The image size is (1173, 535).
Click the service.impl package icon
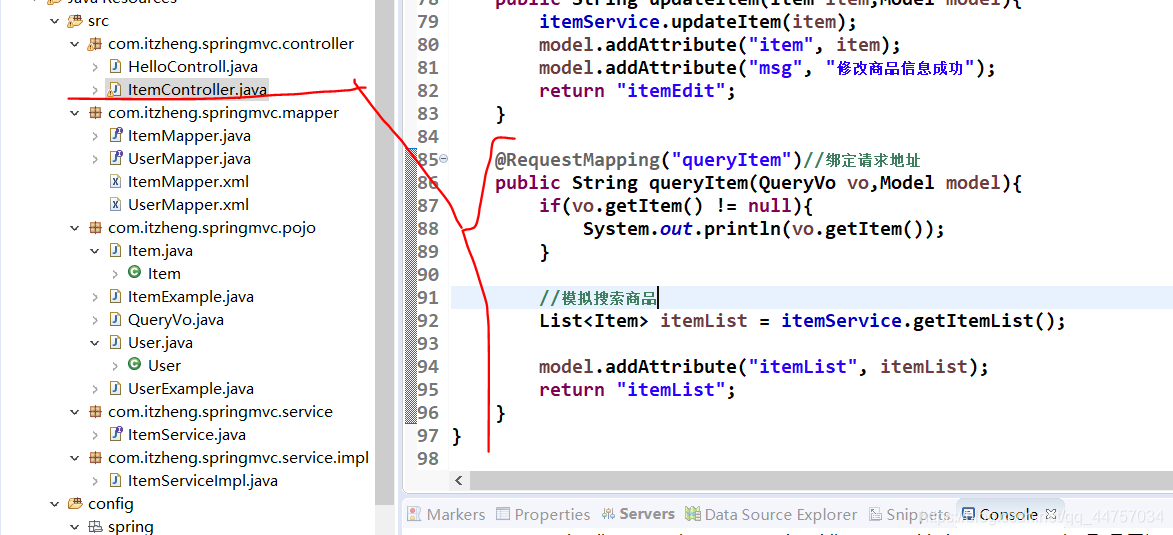coord(95,457)
